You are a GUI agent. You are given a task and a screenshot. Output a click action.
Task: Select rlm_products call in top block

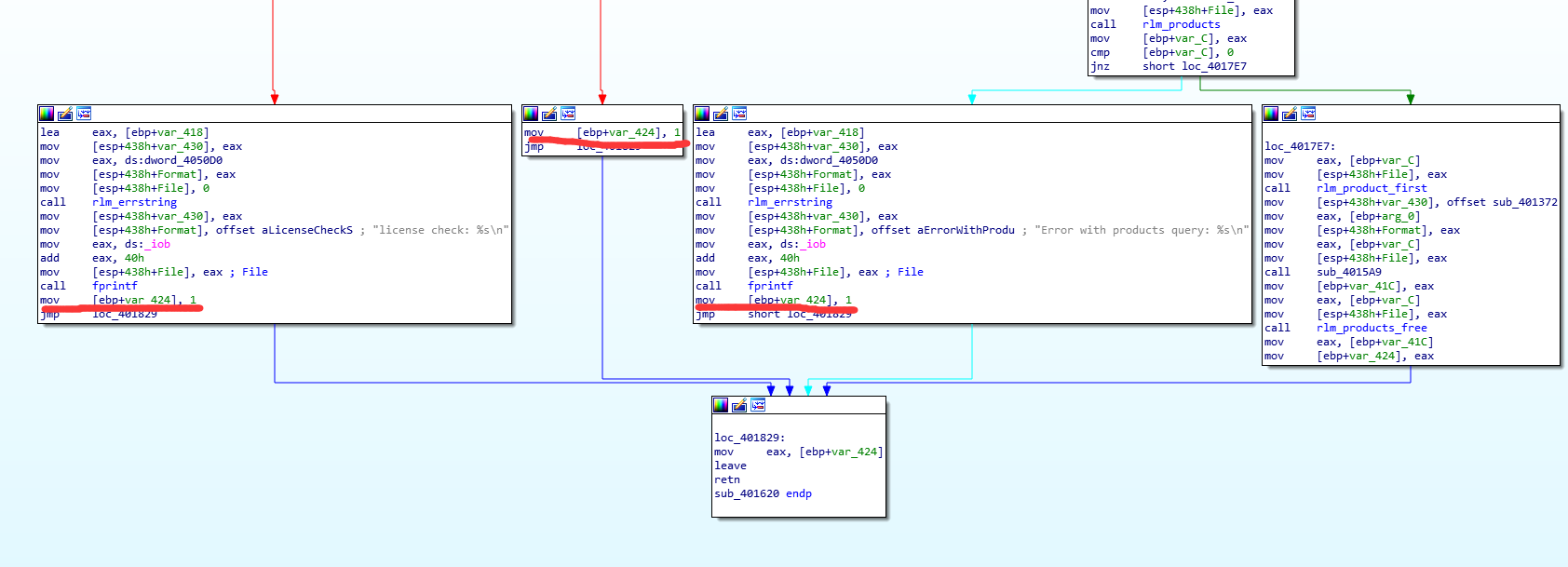[x=1181, y=24]
